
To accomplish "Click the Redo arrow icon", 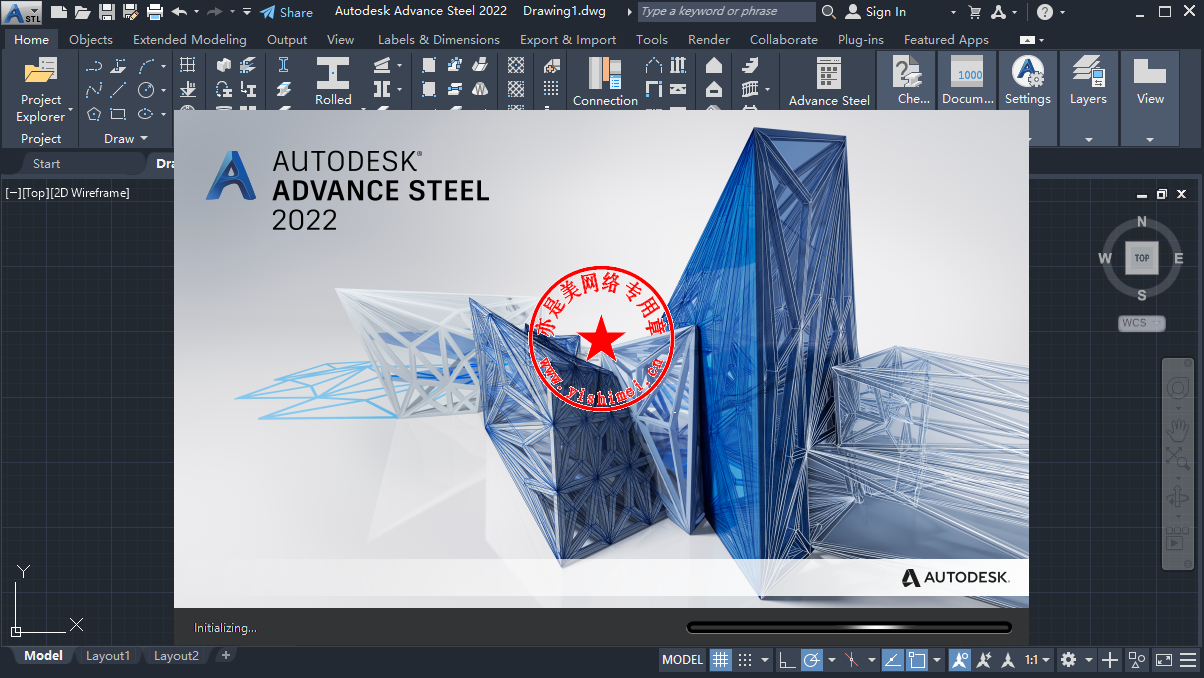I will [x=214, y=12].
